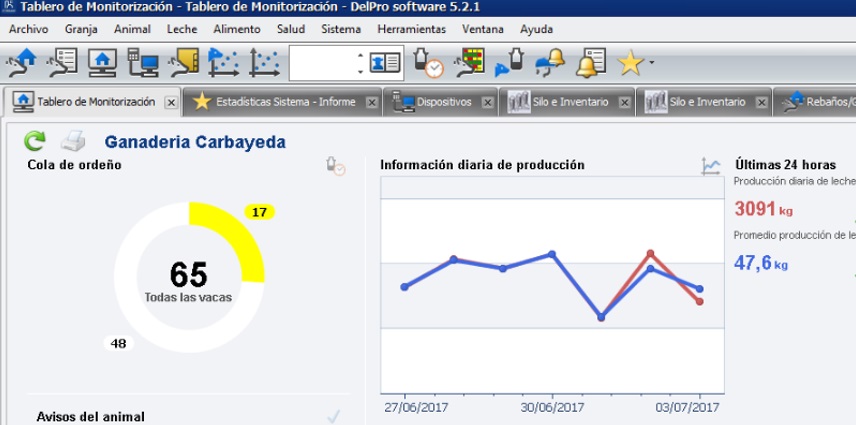
Task: Click the scatter graph toolbar icon
Action: click(265, 64)
